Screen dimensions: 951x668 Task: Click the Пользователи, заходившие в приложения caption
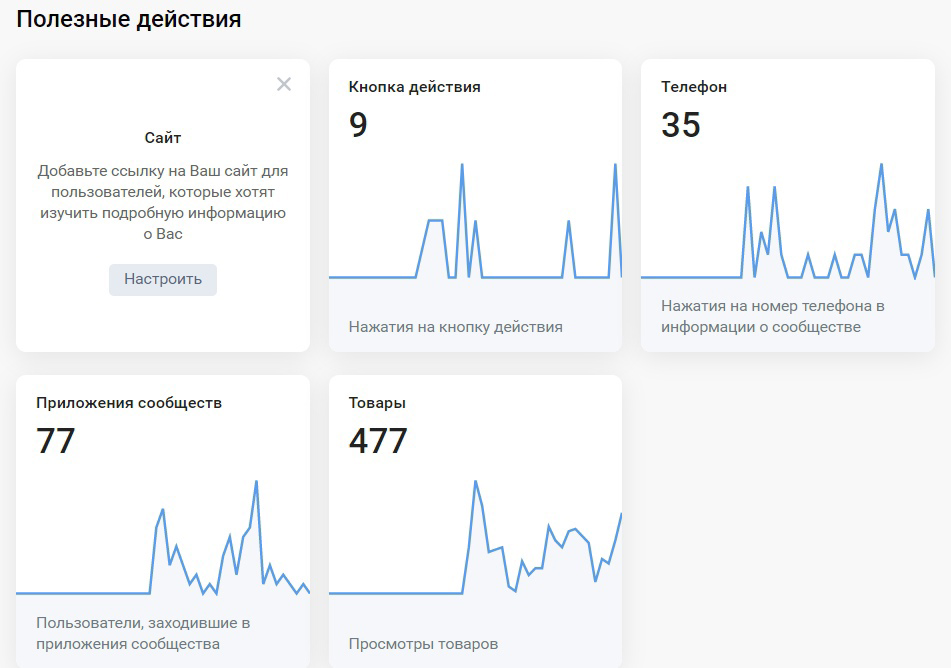point(143,633)
